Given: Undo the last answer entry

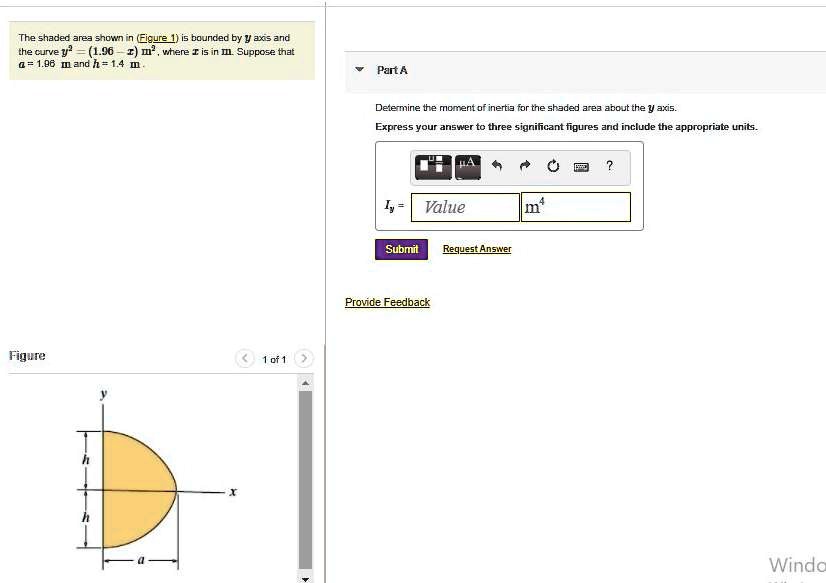Looking at the screenshot, I should (x=496, y=166).
